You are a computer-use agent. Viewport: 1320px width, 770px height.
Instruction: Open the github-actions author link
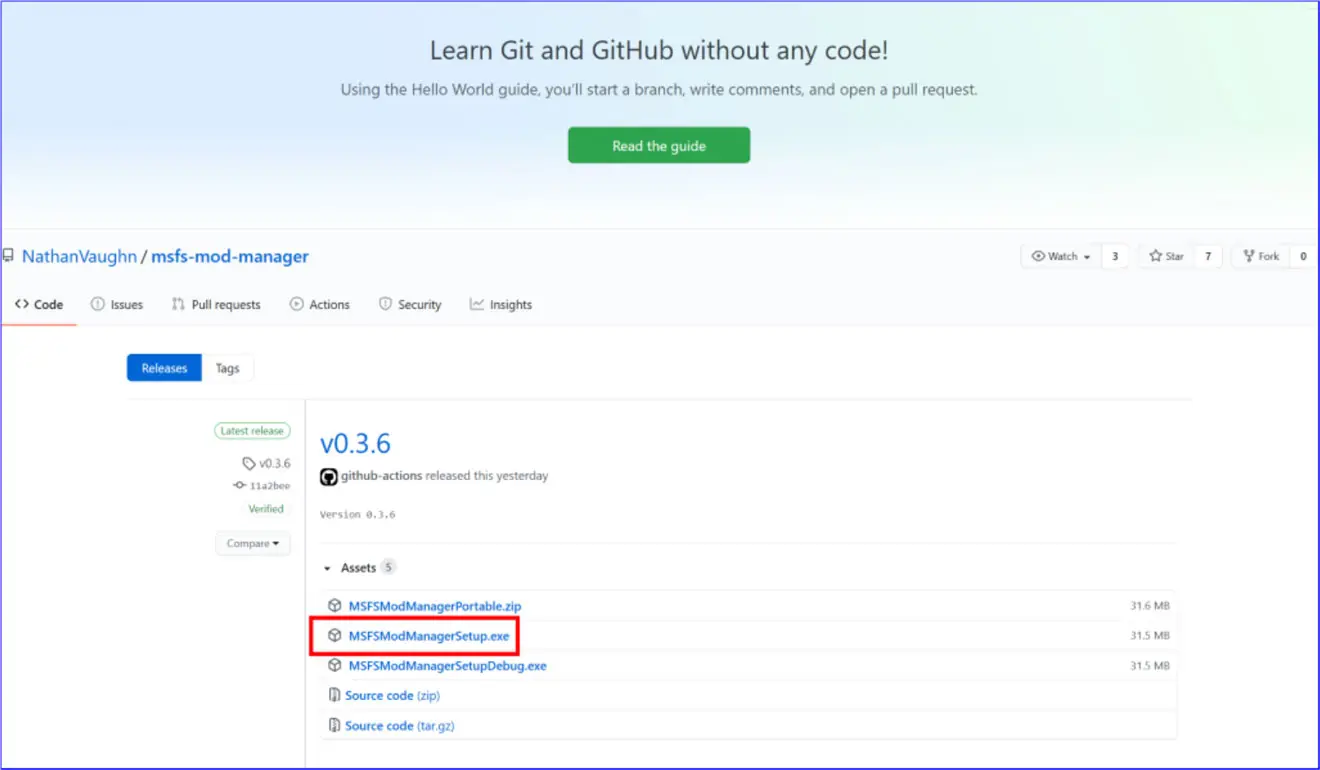(381, 476)
